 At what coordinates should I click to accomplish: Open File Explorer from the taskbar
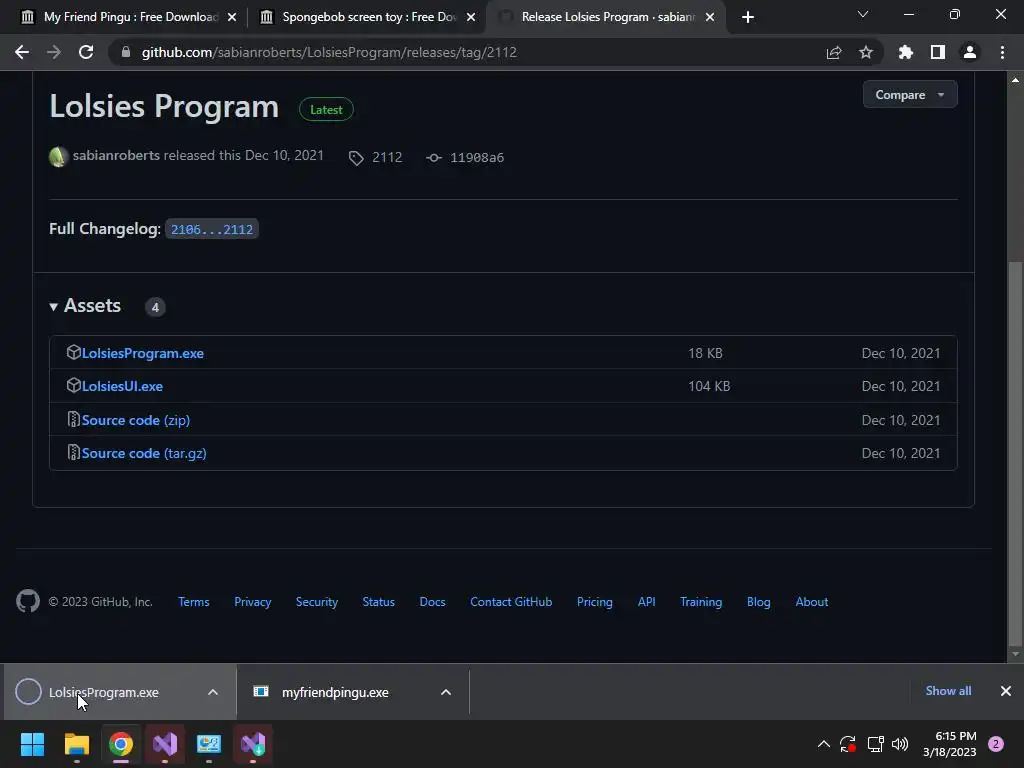click(x=76, y=744)
